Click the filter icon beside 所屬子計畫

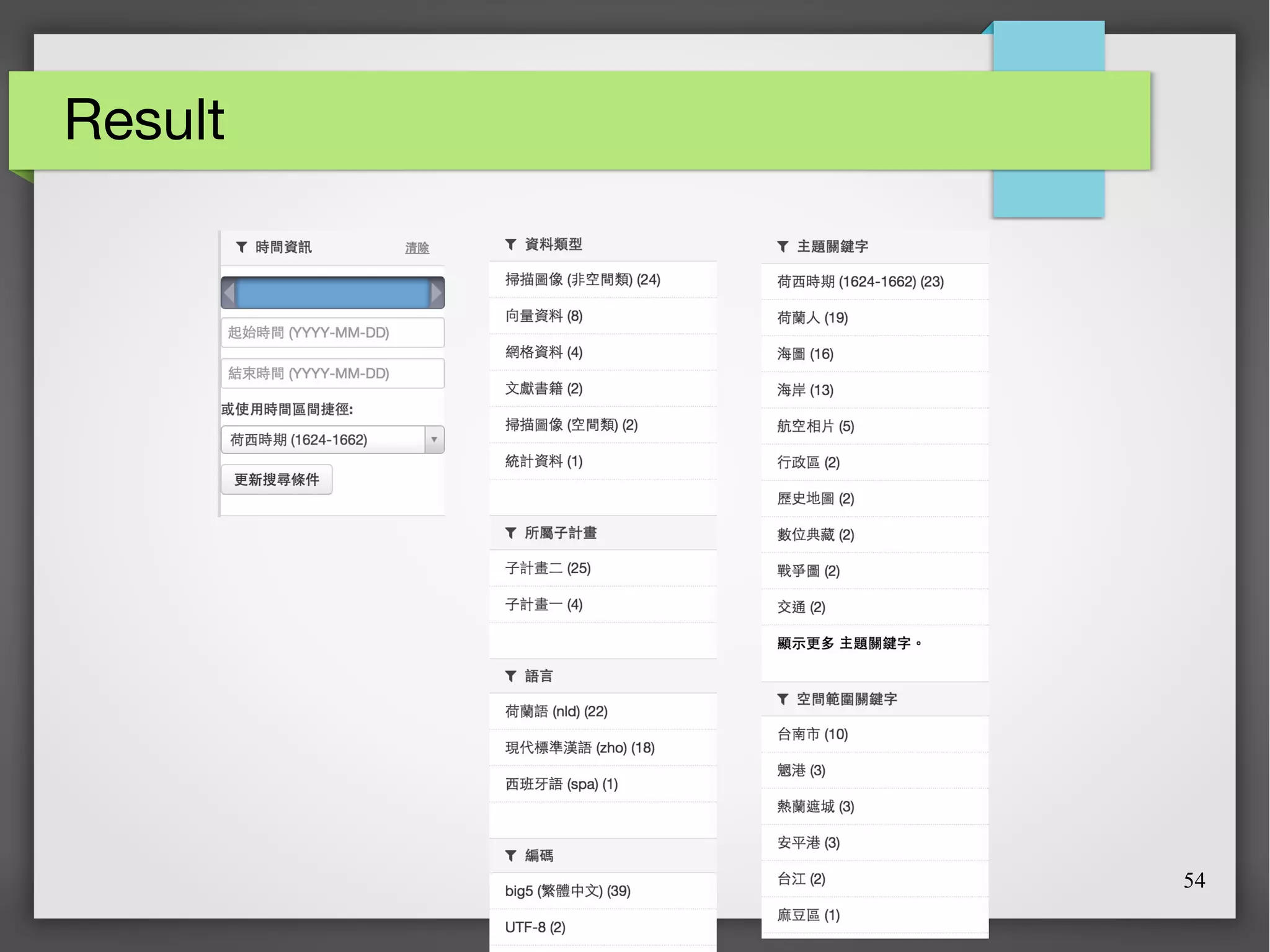pos(511,533)
